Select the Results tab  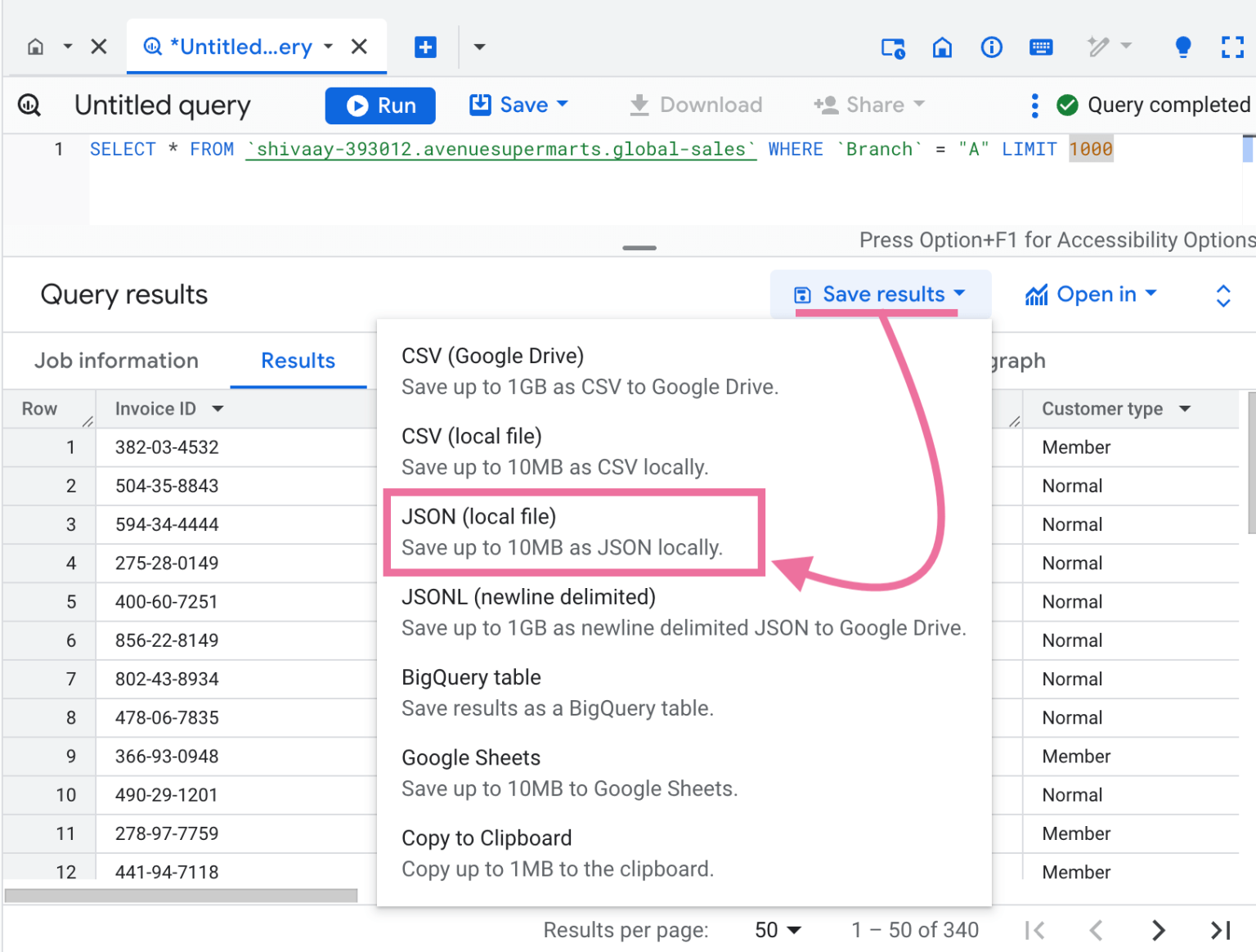(x=298, y=361)
